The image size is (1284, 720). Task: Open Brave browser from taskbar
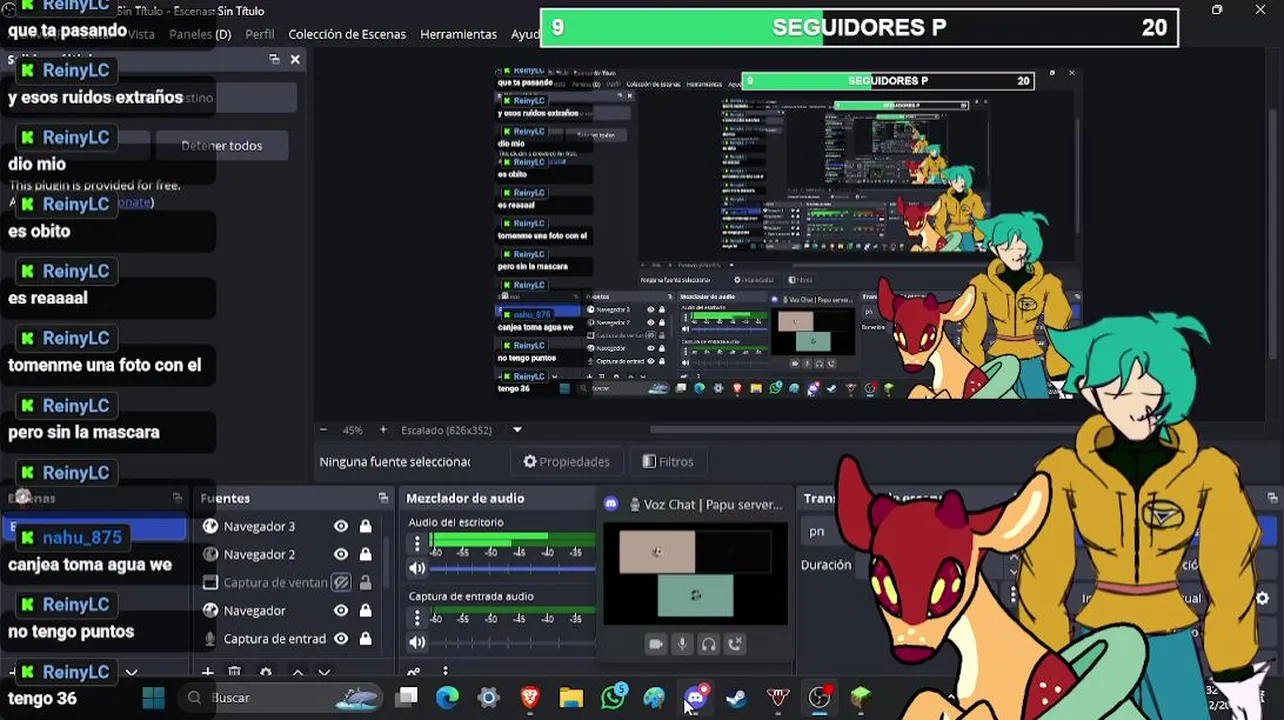pos(530,697)
